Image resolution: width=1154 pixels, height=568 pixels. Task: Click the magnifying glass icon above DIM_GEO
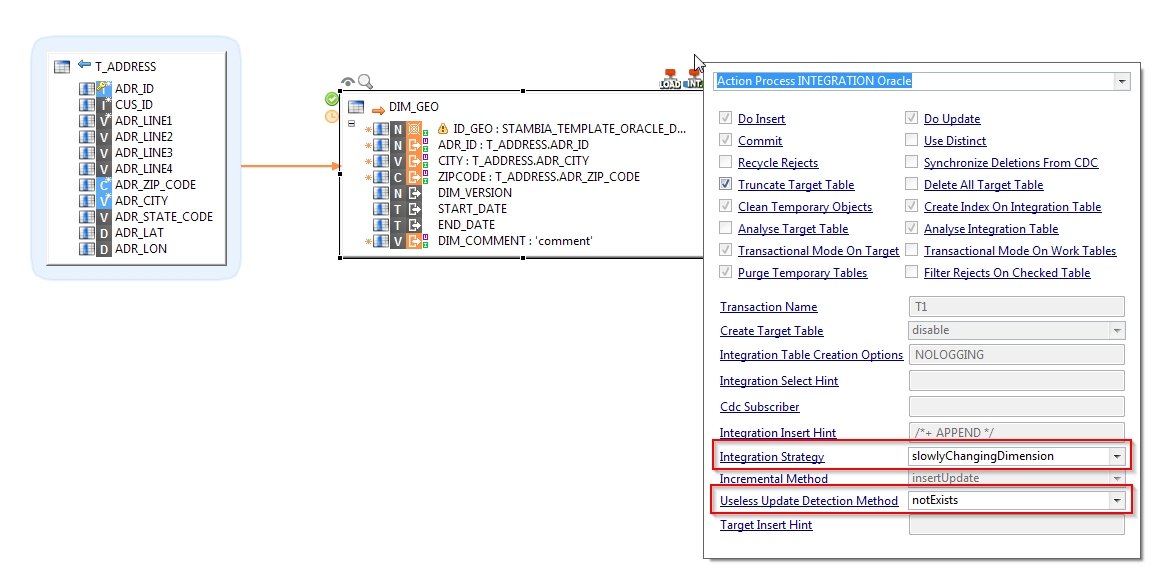coord(365,82)
